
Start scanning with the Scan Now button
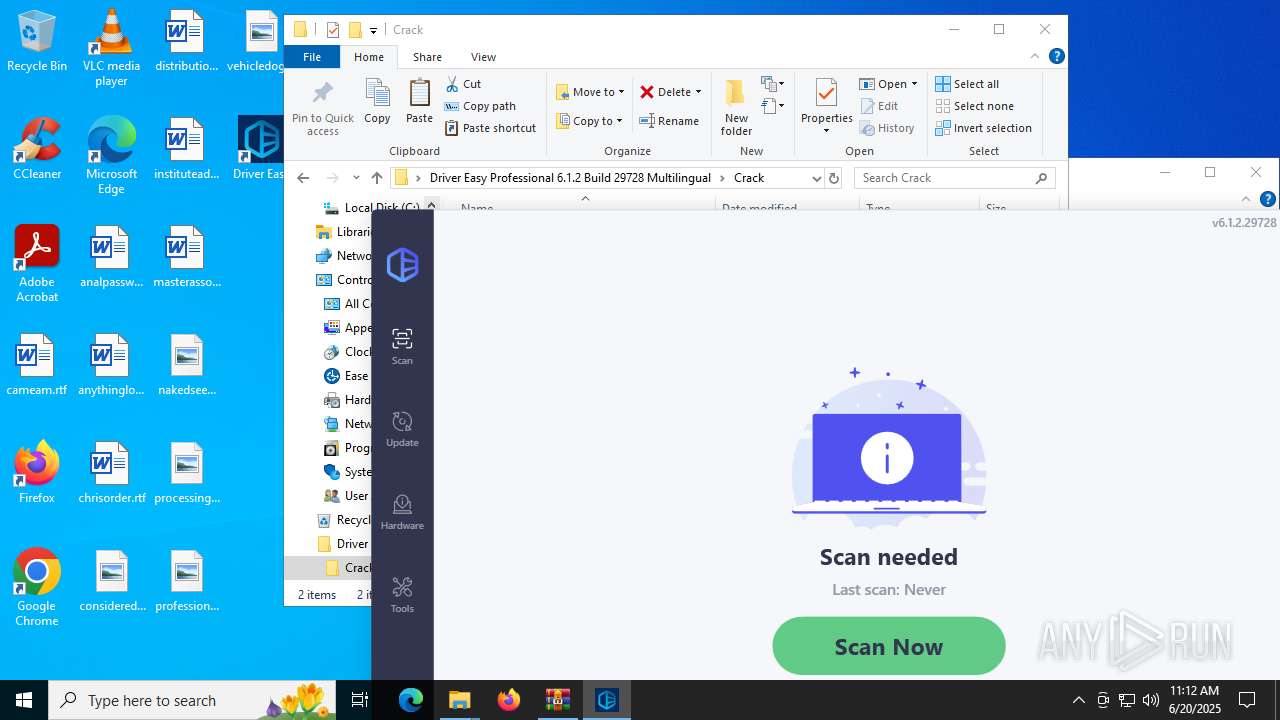pyautogui.click(x=889, y=646)
